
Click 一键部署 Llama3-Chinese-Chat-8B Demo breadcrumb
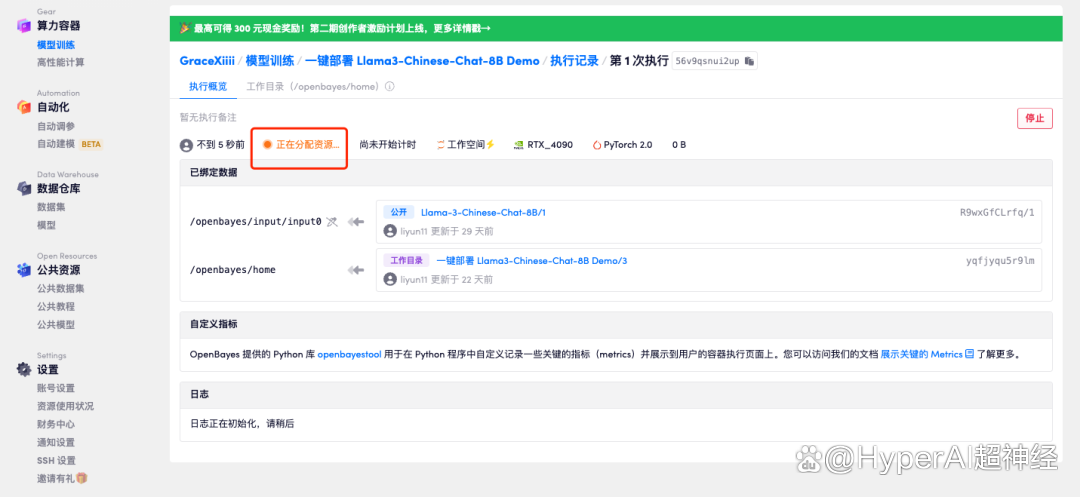422,61
